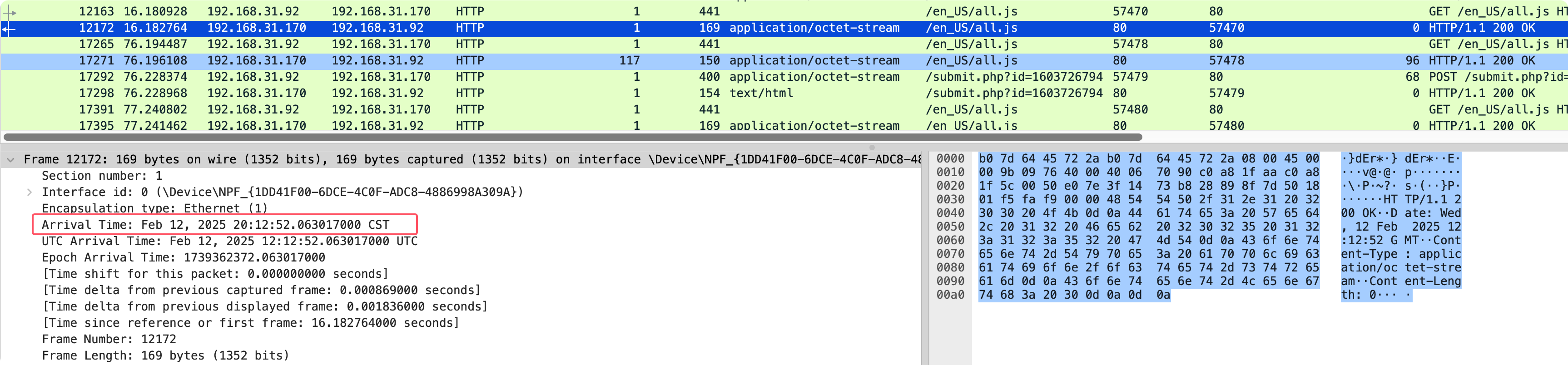Click time 76.194487 cell
The image size is (1568, 365).
[155, 44]
